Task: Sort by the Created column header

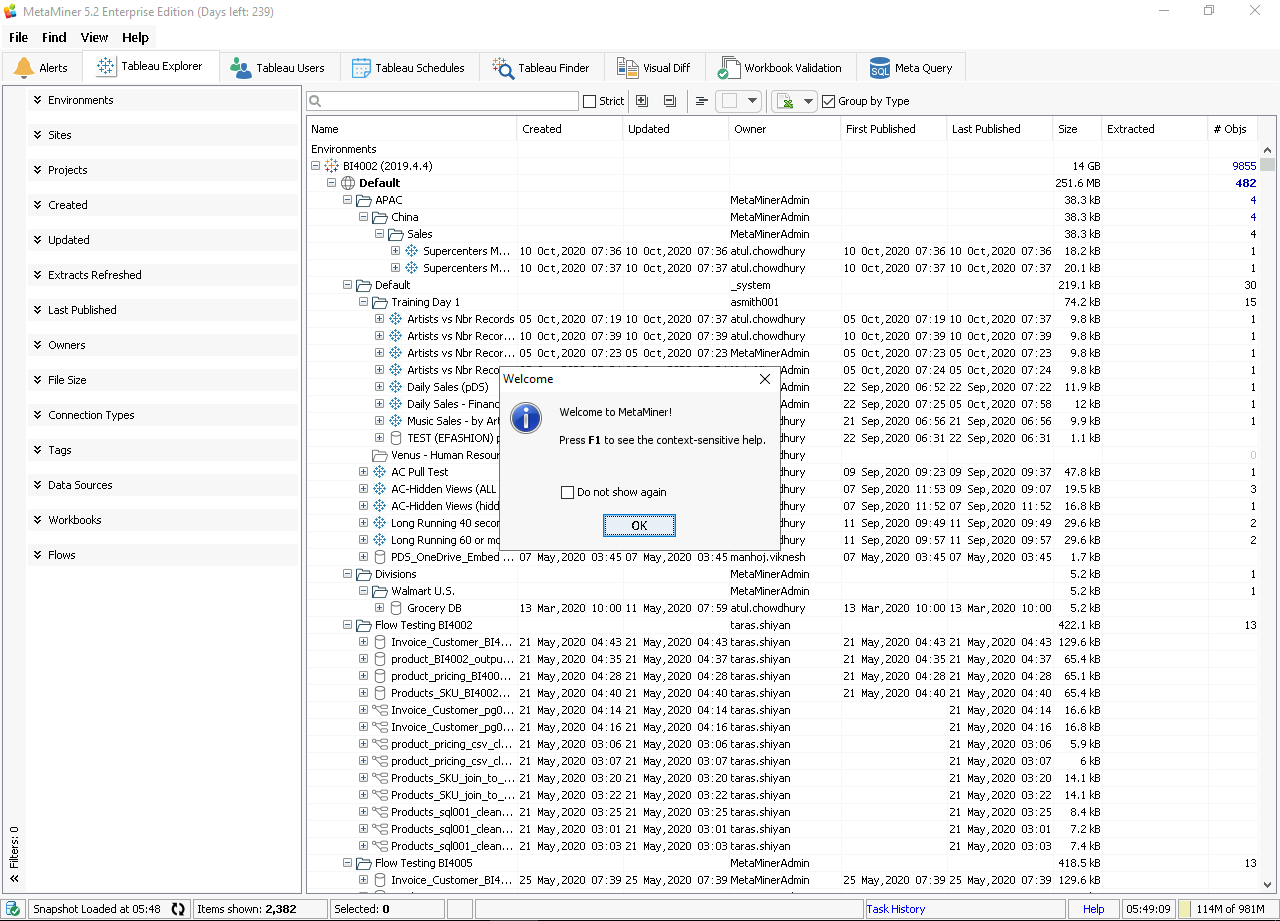Action: coord(570,129)
